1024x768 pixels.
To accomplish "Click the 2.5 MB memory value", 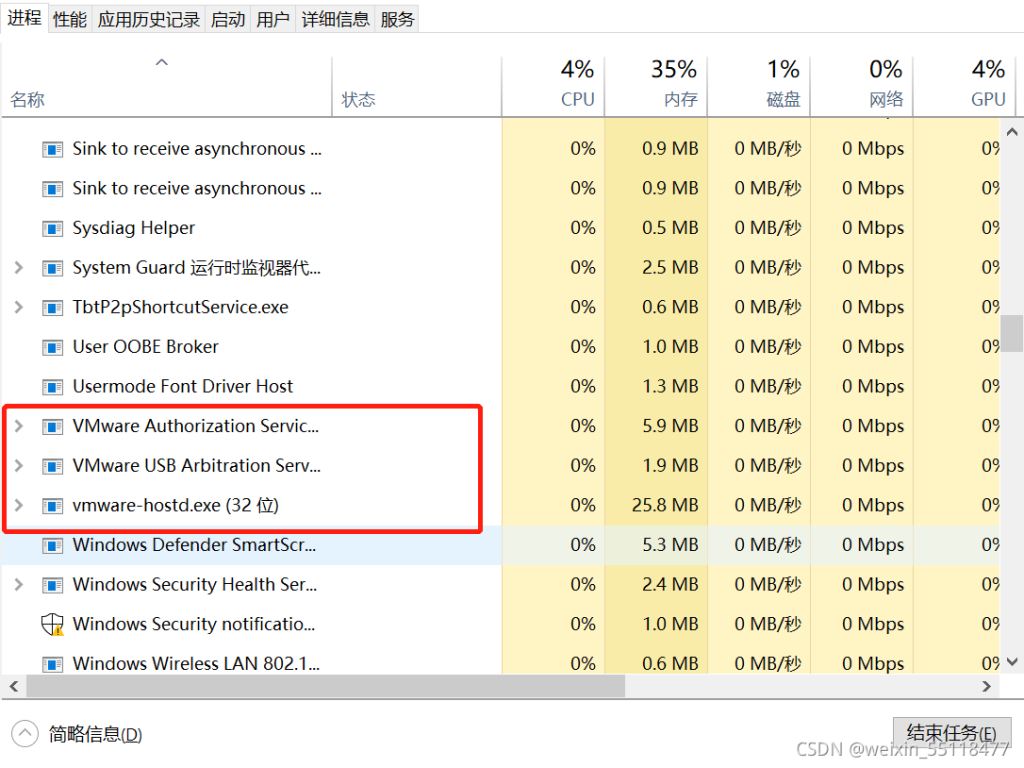I will (x=670, y=268).
